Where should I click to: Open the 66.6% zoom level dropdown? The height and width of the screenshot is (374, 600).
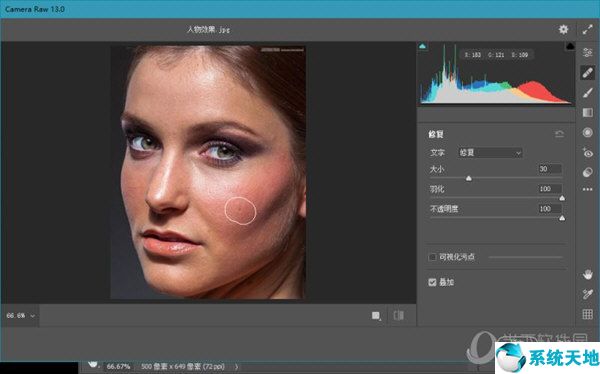click(x=20, y=316)
